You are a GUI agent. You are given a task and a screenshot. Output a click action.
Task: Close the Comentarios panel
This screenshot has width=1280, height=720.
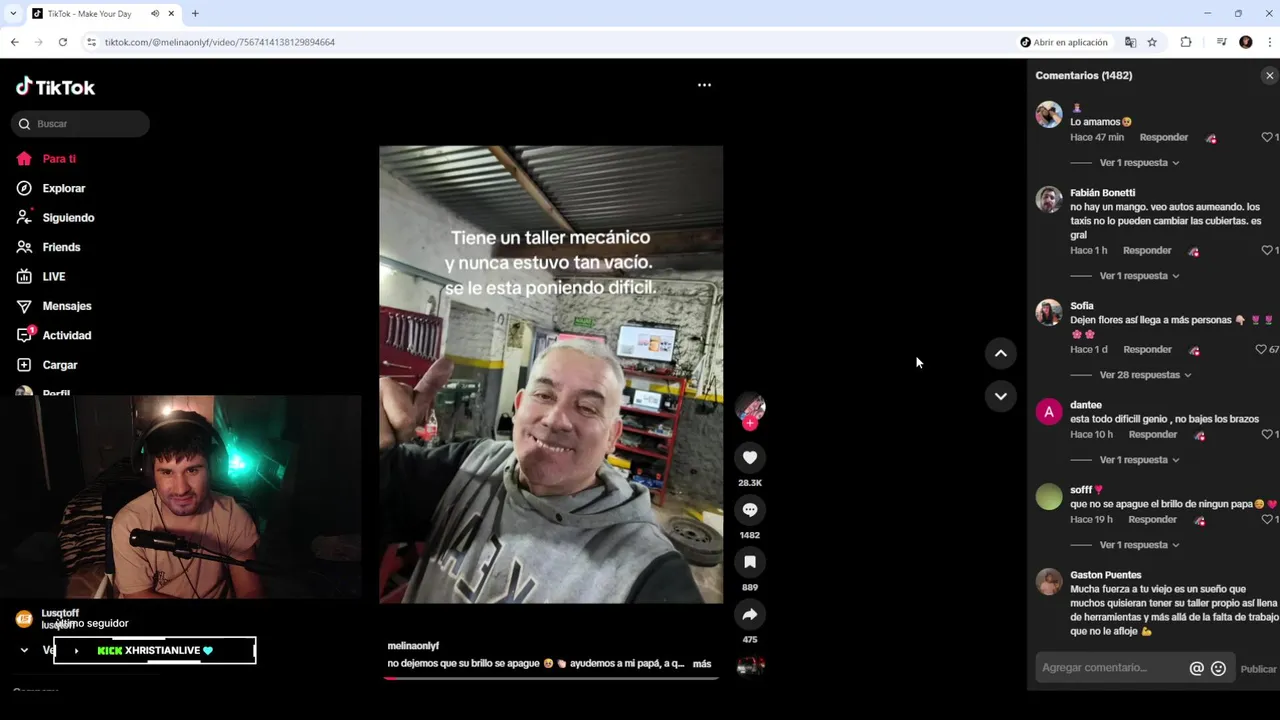(1270, 76)
